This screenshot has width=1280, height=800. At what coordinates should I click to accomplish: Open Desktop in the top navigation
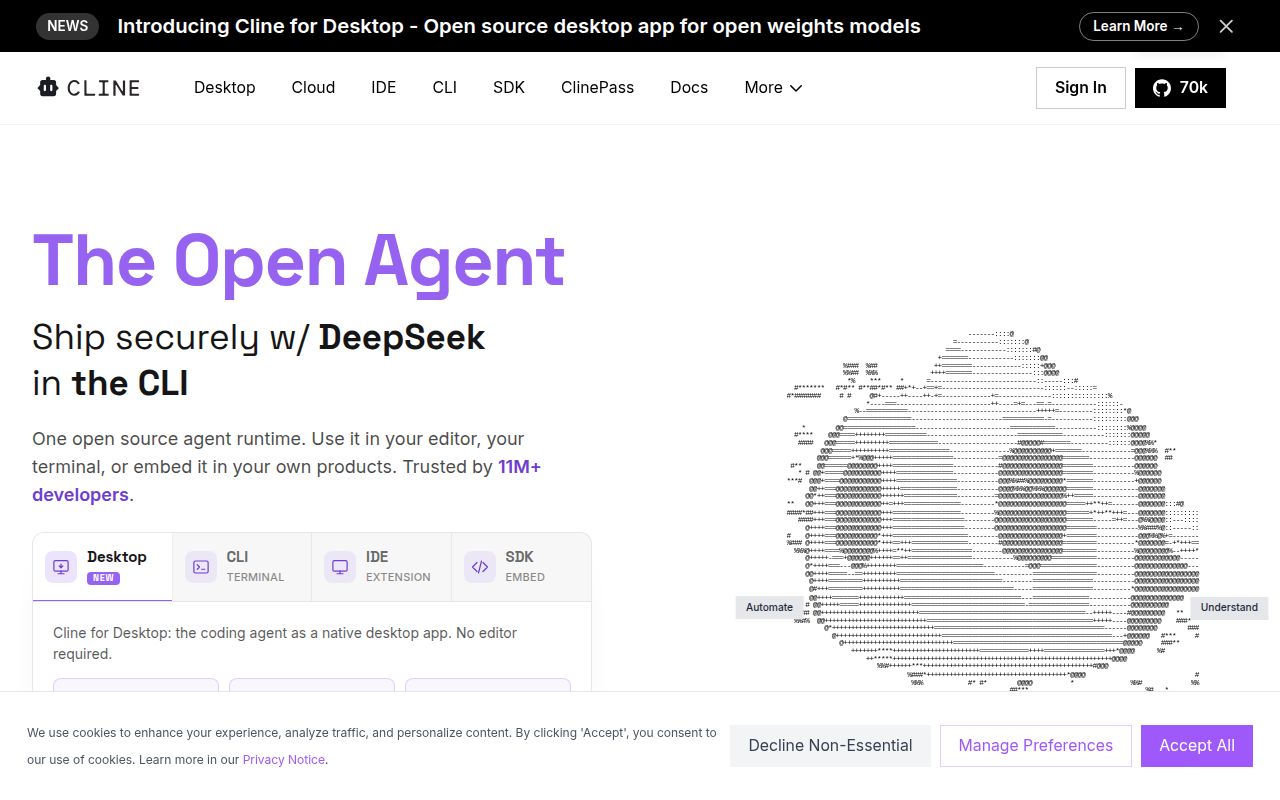point(225,88)
